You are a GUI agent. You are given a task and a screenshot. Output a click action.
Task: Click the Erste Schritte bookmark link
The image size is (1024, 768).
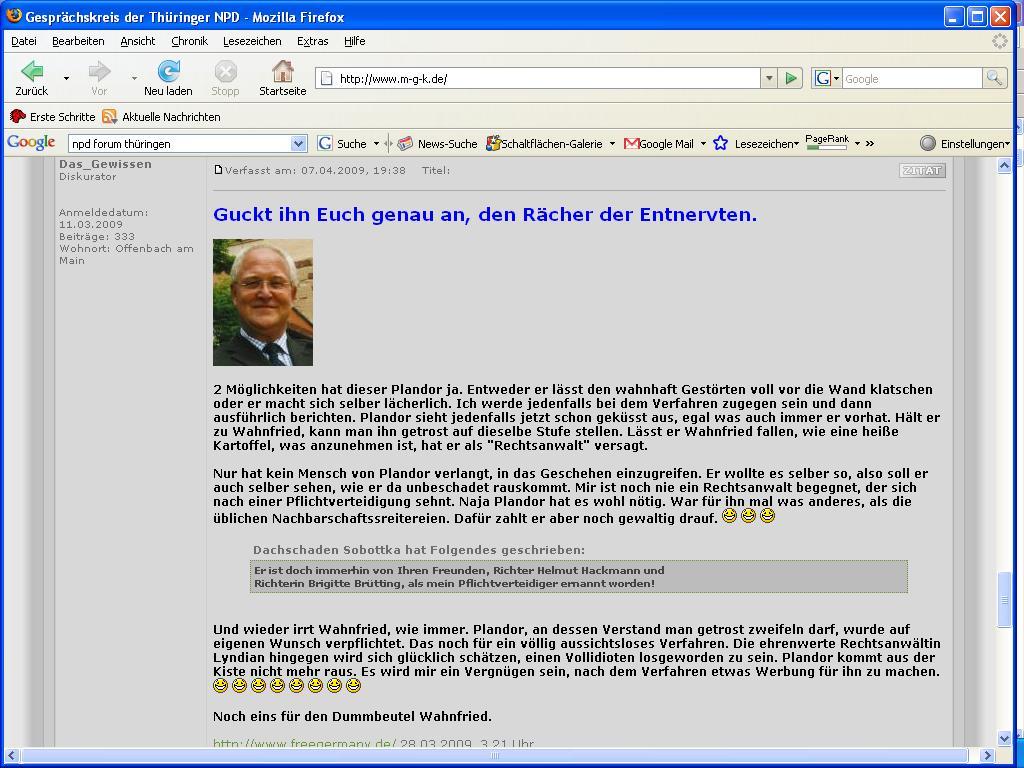tap(53, 117)
